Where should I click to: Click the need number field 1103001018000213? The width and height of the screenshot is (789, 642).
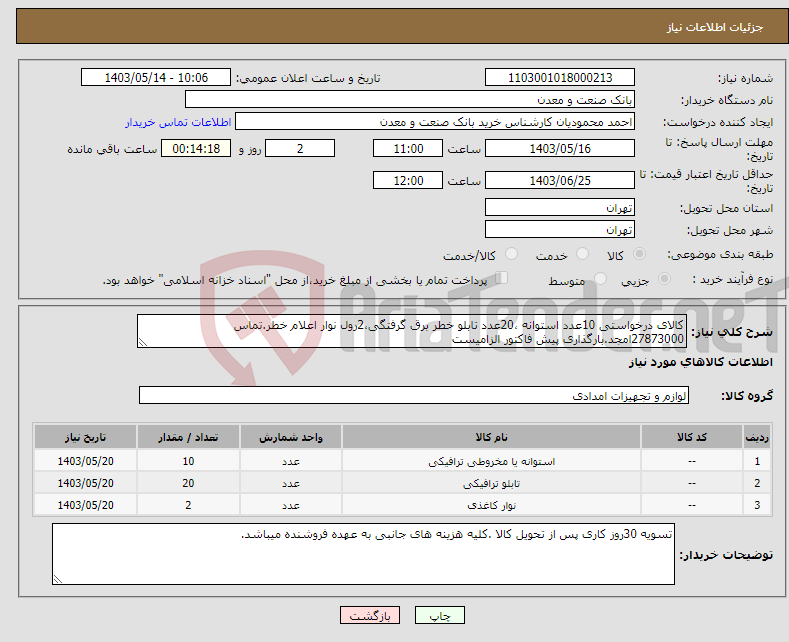pyautogui.click(x=560, y=77)
